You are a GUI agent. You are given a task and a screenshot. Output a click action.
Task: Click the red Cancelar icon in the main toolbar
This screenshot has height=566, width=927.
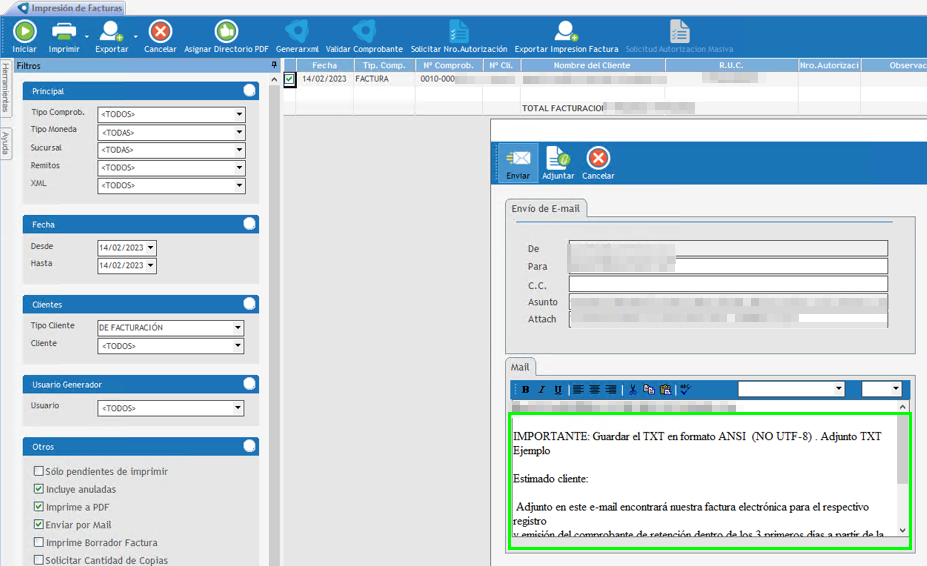point(160,31)
